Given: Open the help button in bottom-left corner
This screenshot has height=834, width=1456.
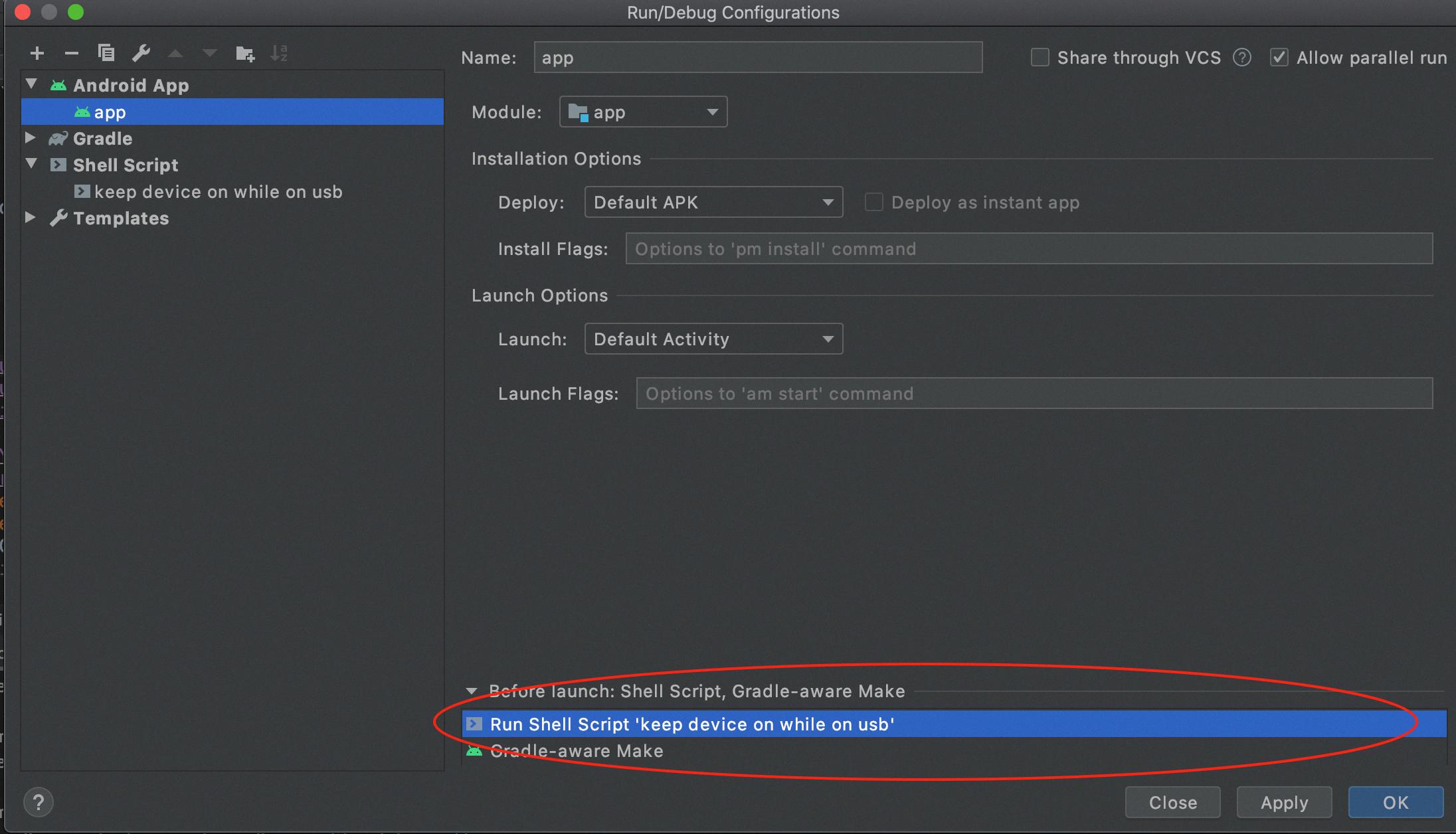Looking at the screenshot, I should click(39, 802).
